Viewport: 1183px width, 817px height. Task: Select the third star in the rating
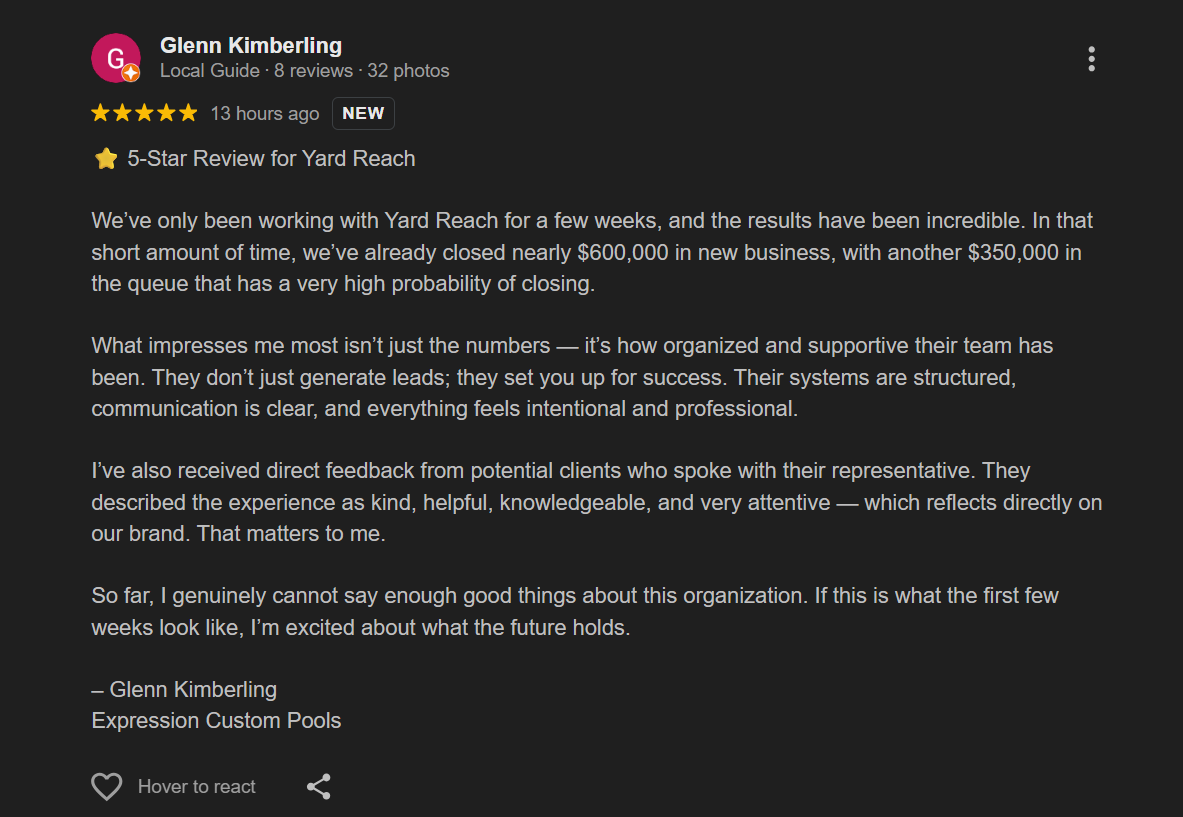[144, 113]
